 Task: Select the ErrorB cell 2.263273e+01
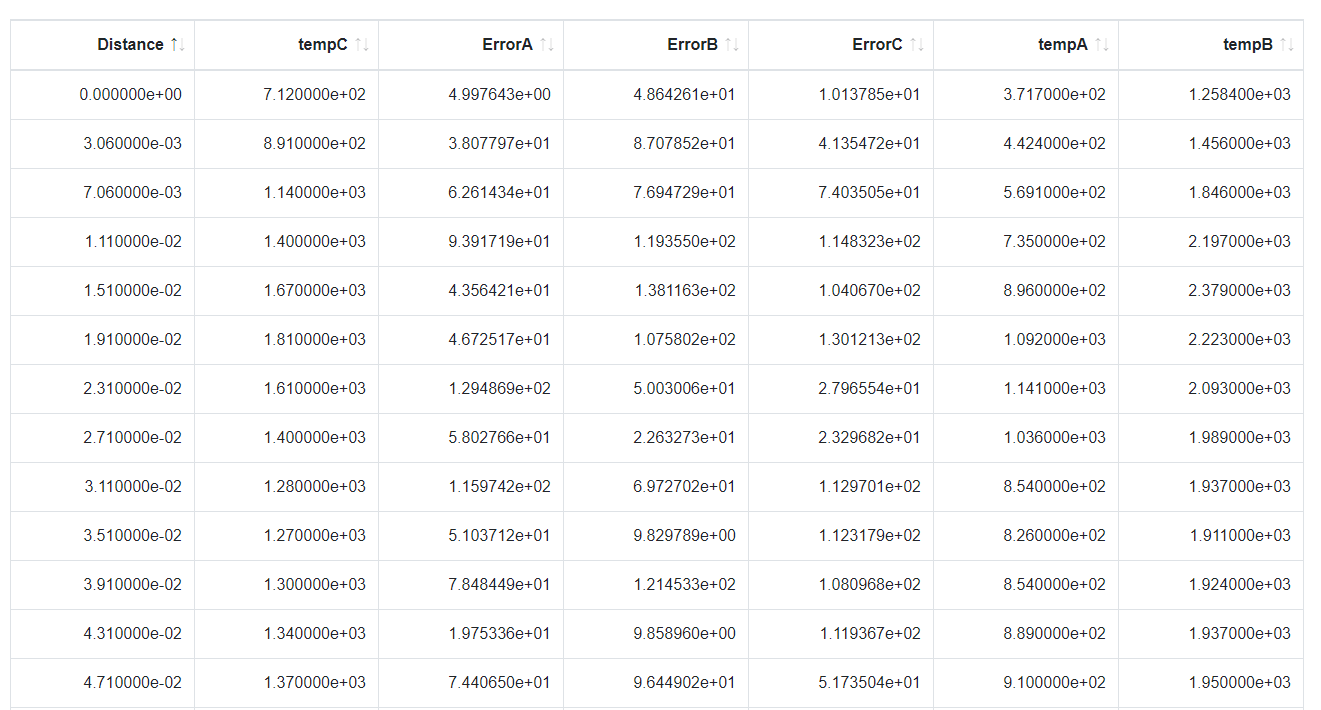pos(656,438)
